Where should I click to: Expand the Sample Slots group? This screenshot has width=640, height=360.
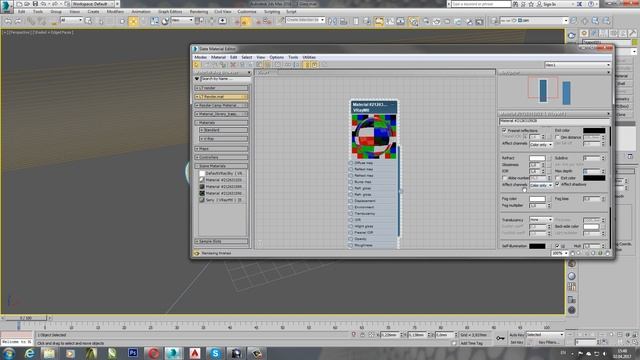point(222,242)
